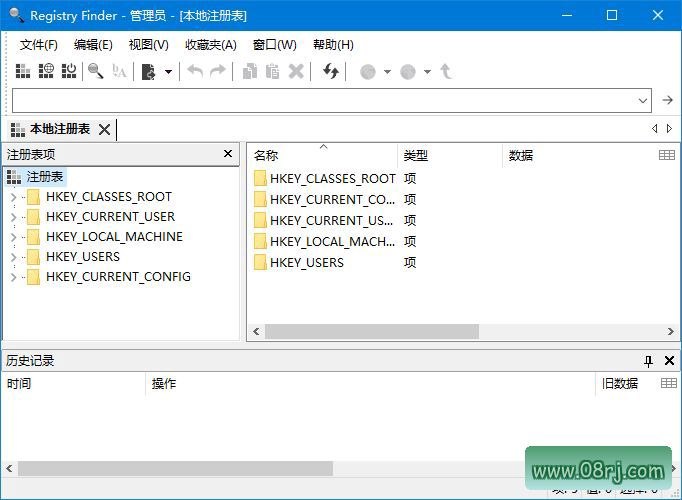Sort by the 名称 column header

pos(322,155)
